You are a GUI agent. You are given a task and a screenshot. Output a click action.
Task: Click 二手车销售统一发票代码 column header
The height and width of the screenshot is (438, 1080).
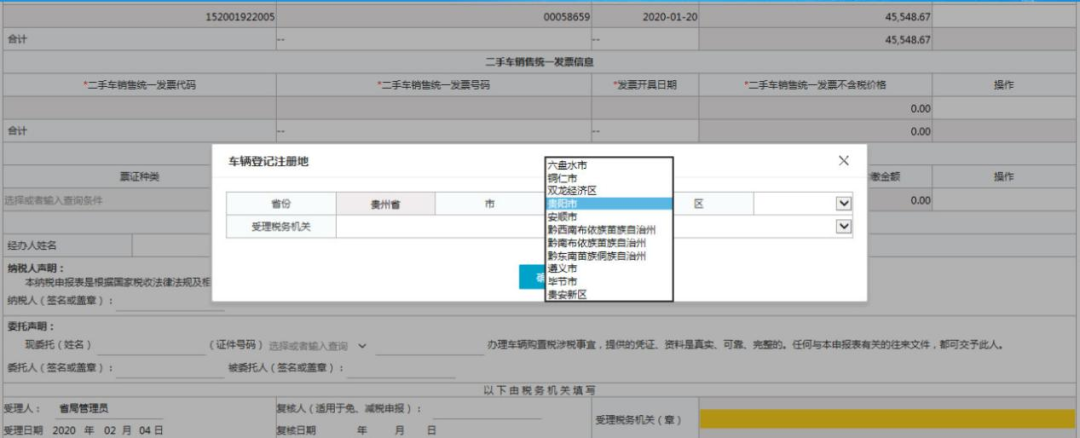140,85
